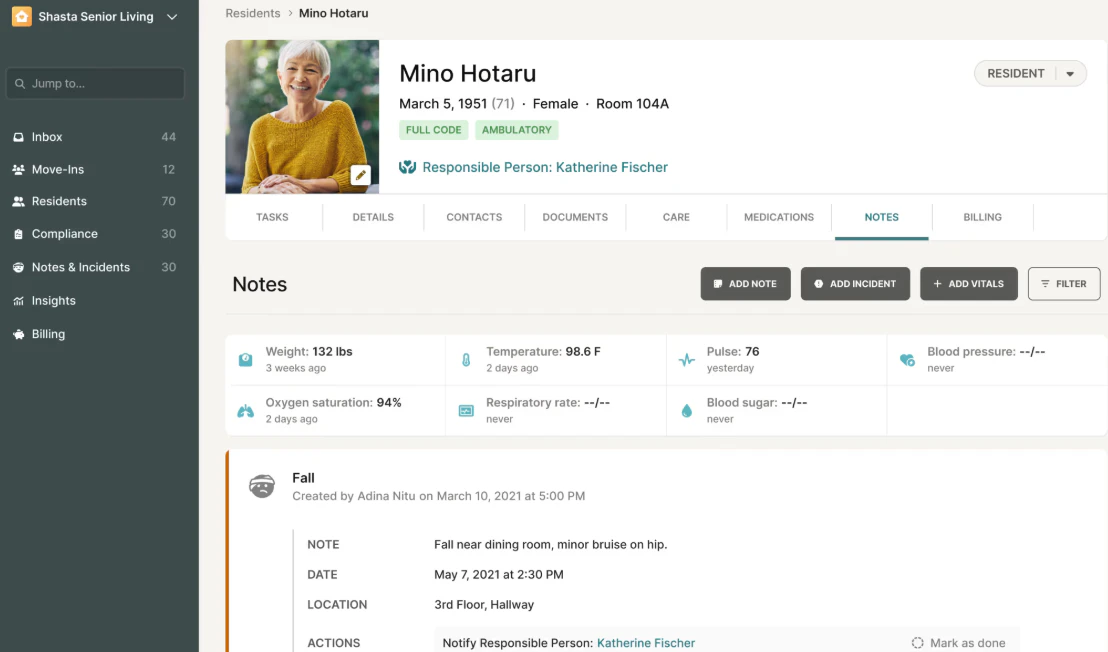Click the fall incident face icon
Viewport: 1108px width, 652px height.
pyautogui.click(x=261, y=486)
